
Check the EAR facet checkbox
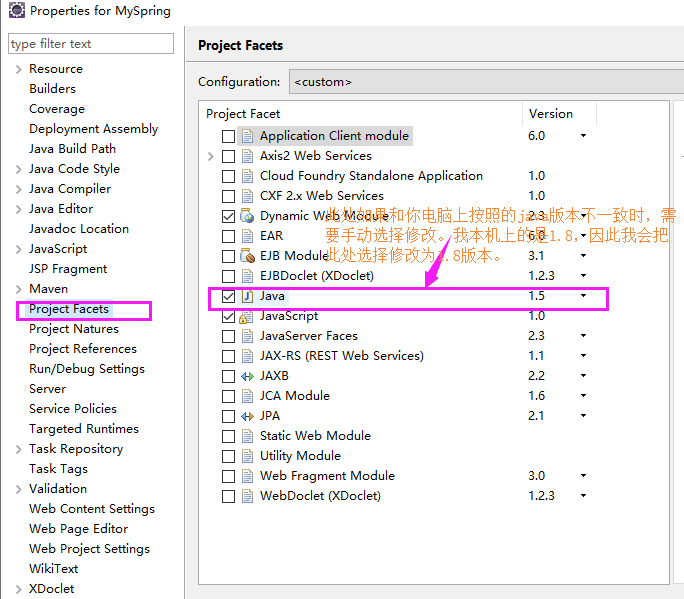coord(228,236)
